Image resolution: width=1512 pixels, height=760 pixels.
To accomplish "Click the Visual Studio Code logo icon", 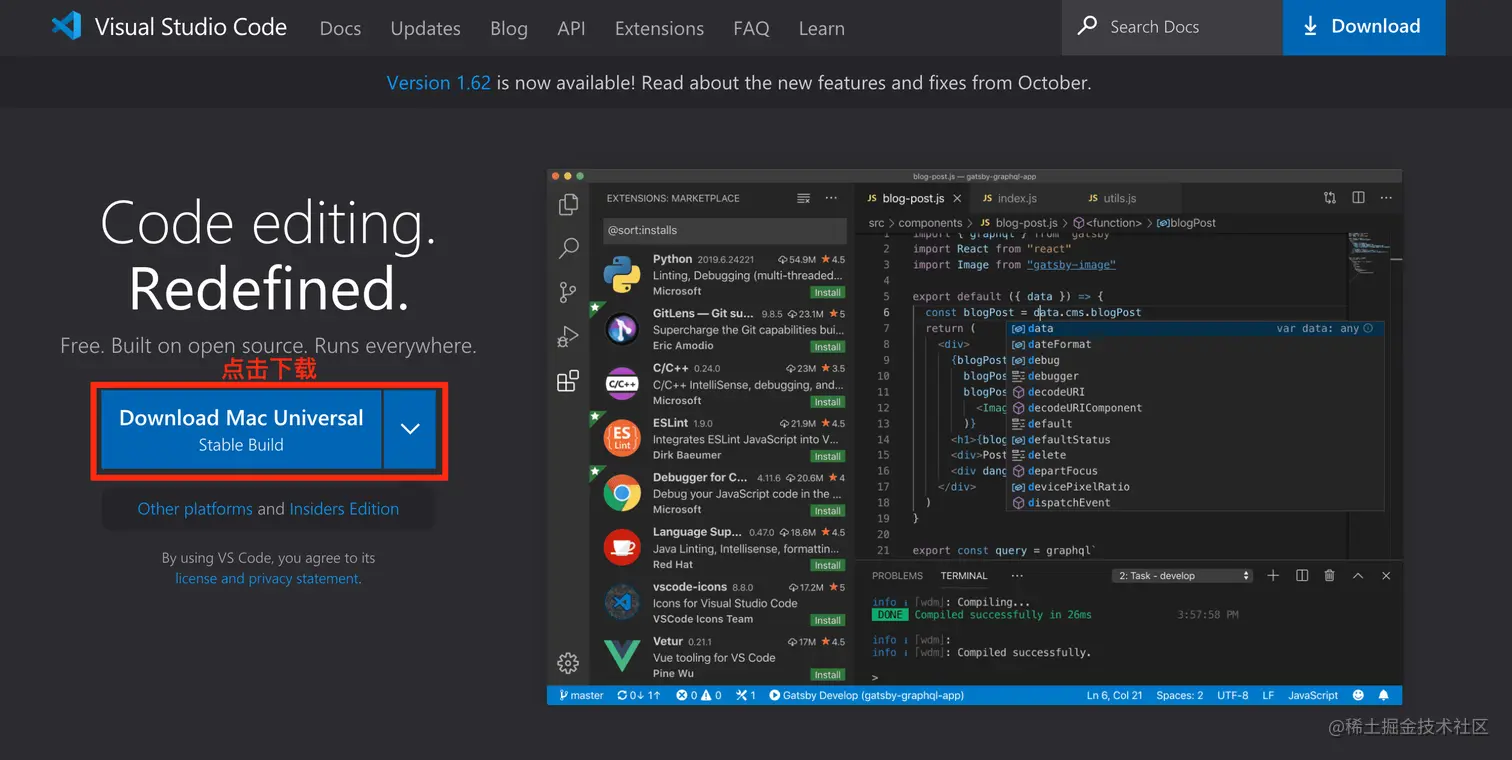I will click(66, 26).
